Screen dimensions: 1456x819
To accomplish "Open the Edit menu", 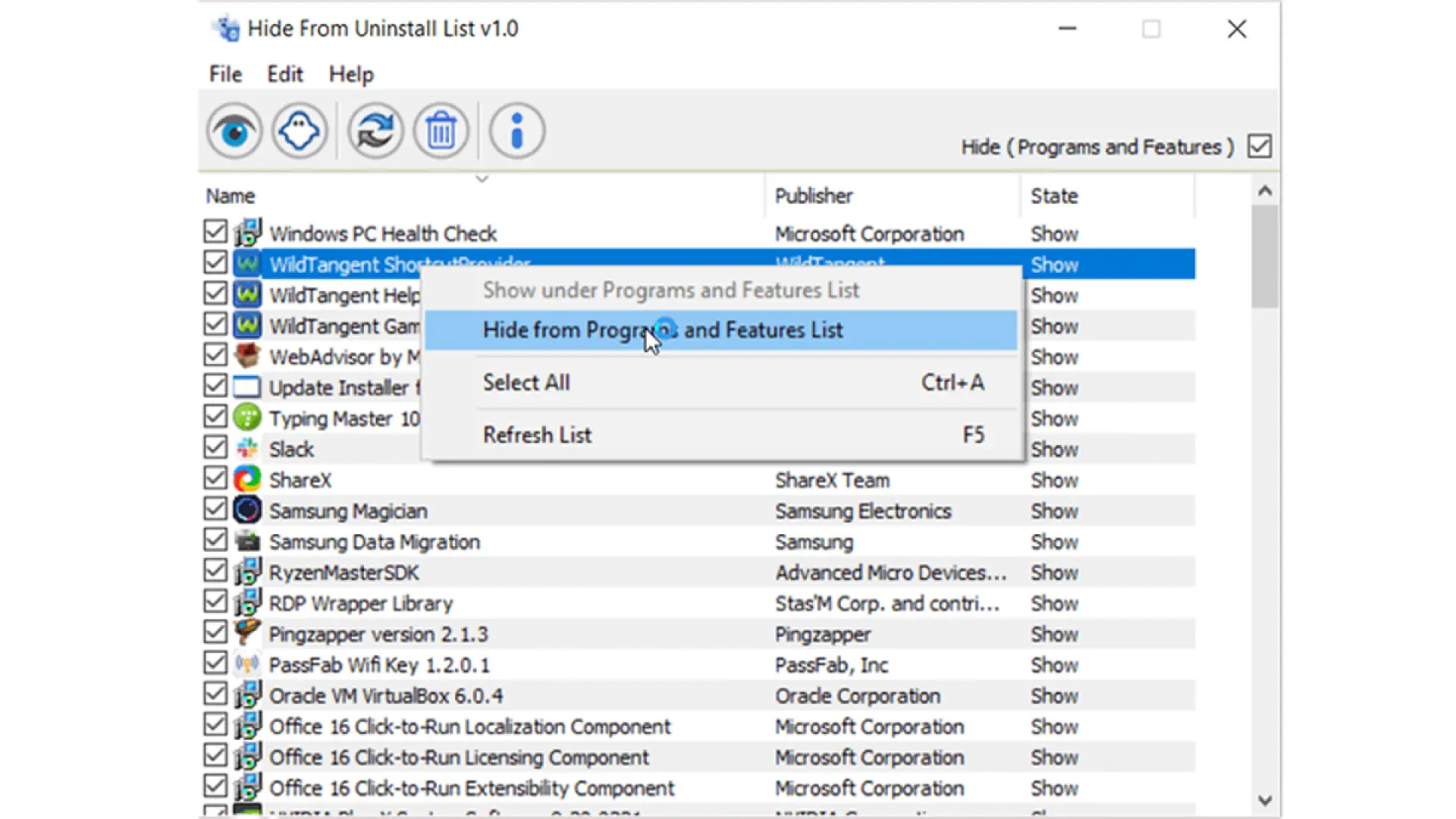I will click(284, 74).
